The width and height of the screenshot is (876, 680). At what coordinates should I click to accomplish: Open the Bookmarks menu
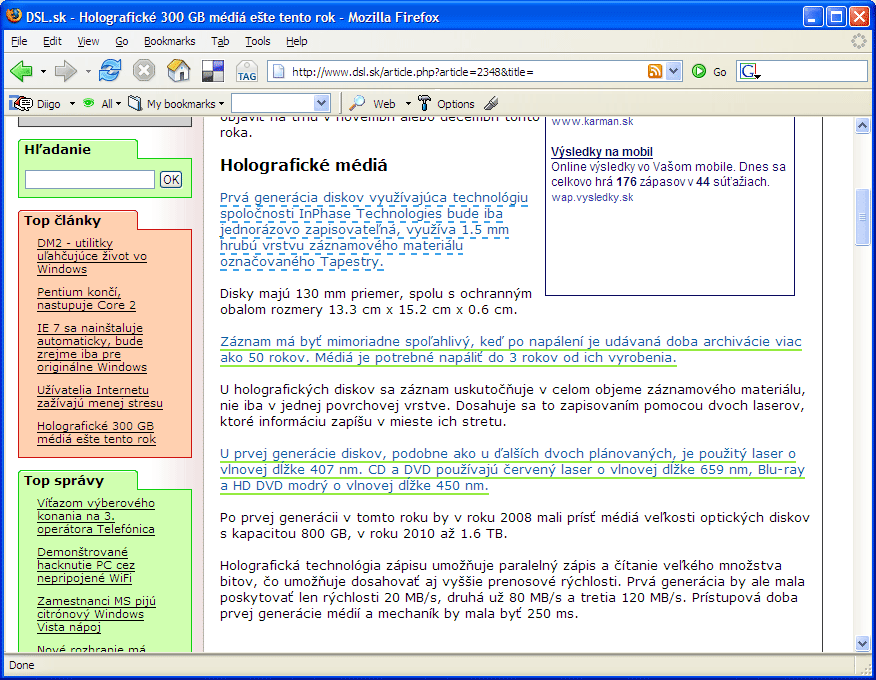coord(169,41)
